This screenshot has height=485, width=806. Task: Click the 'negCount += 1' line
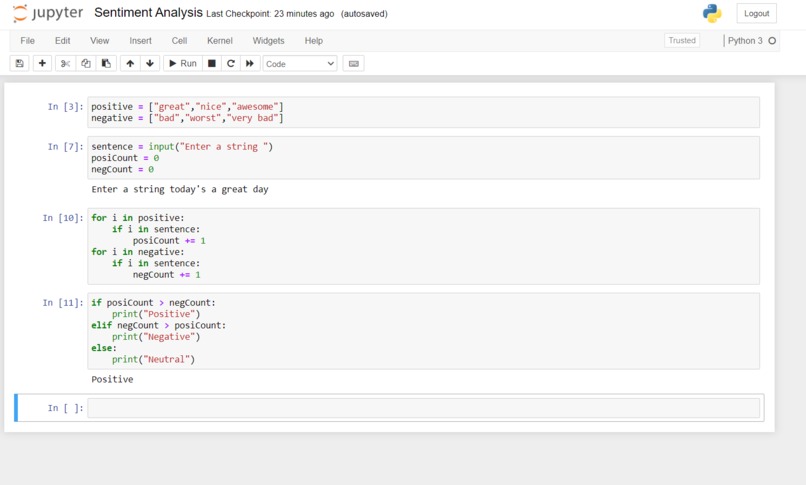(167, 274)
